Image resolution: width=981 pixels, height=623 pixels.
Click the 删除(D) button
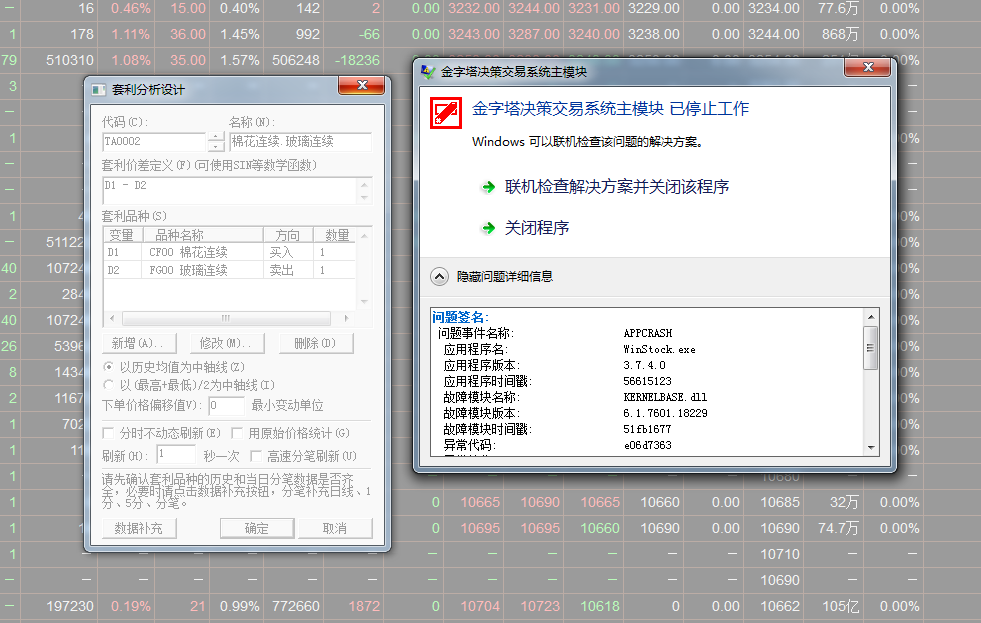pyautogui.click(x=316, y=343)
